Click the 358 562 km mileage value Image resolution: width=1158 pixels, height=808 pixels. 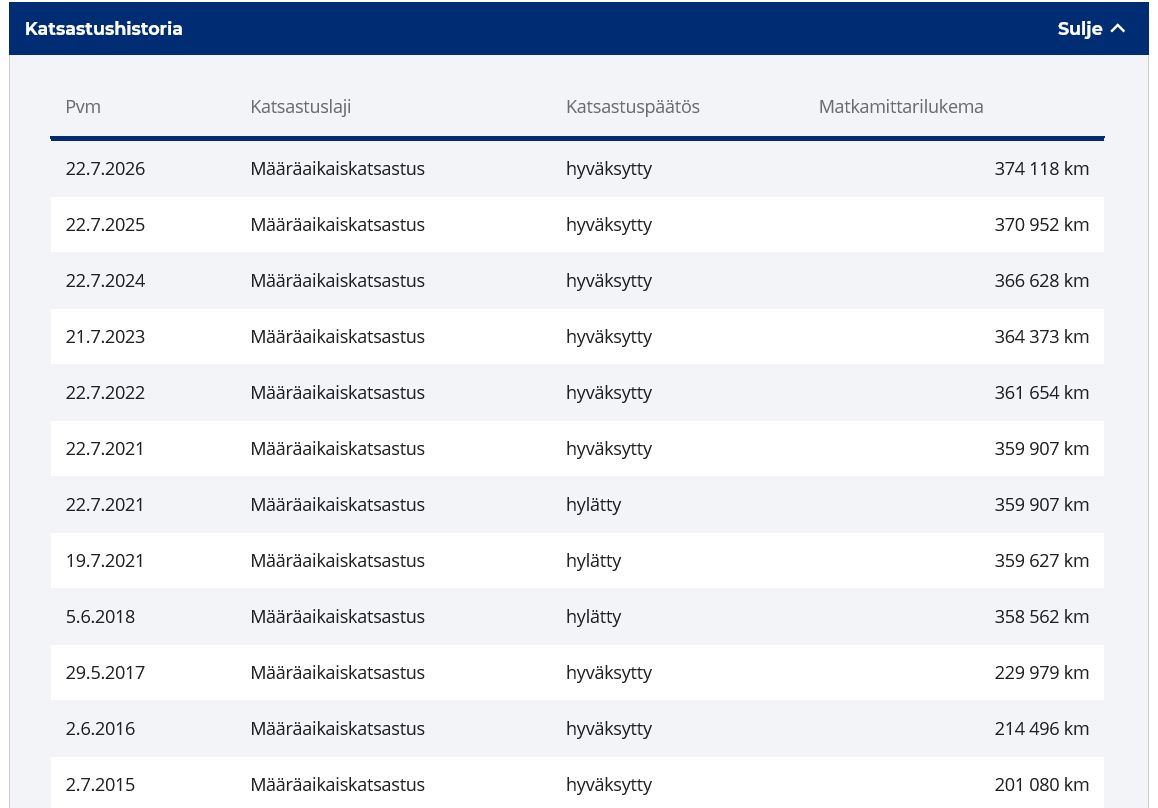(1041, 617)
